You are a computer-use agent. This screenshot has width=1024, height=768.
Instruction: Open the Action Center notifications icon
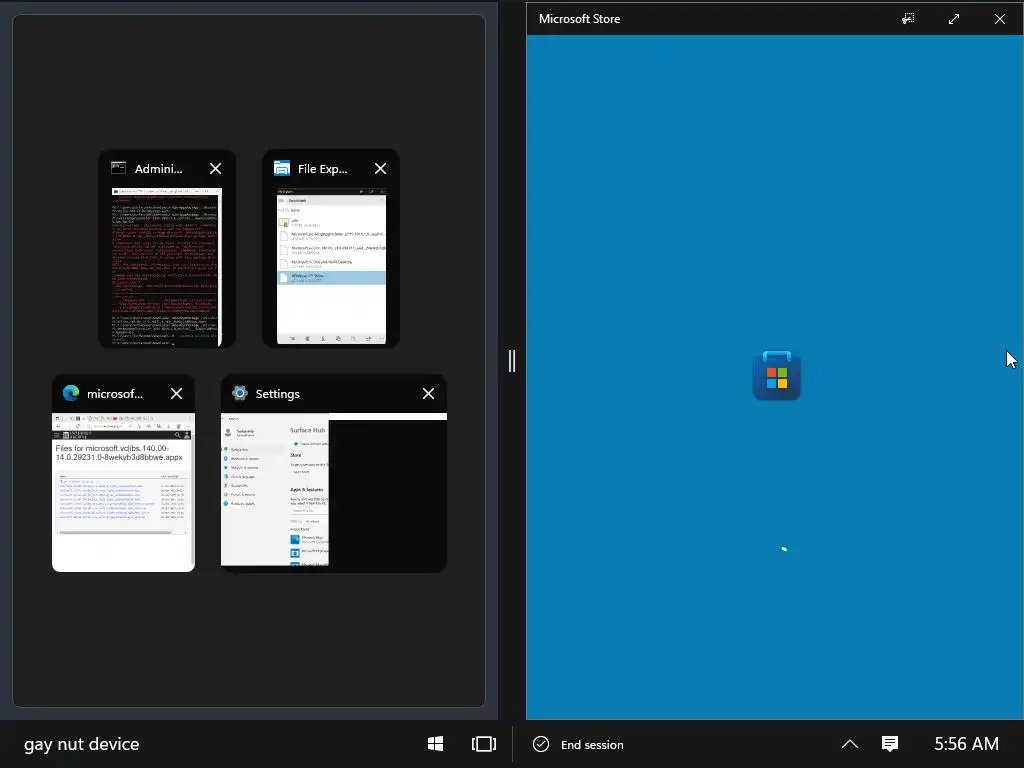click(x=890, y=744)
